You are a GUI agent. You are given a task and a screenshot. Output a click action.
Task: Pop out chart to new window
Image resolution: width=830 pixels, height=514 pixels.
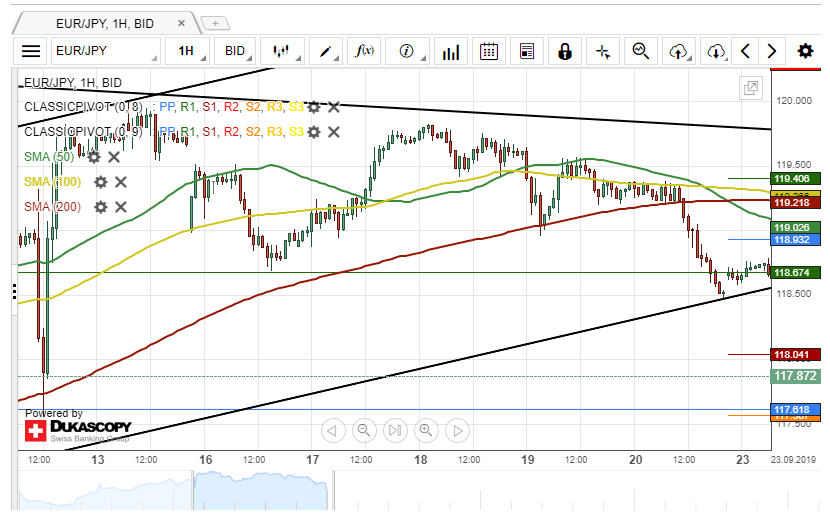[750, 88]
